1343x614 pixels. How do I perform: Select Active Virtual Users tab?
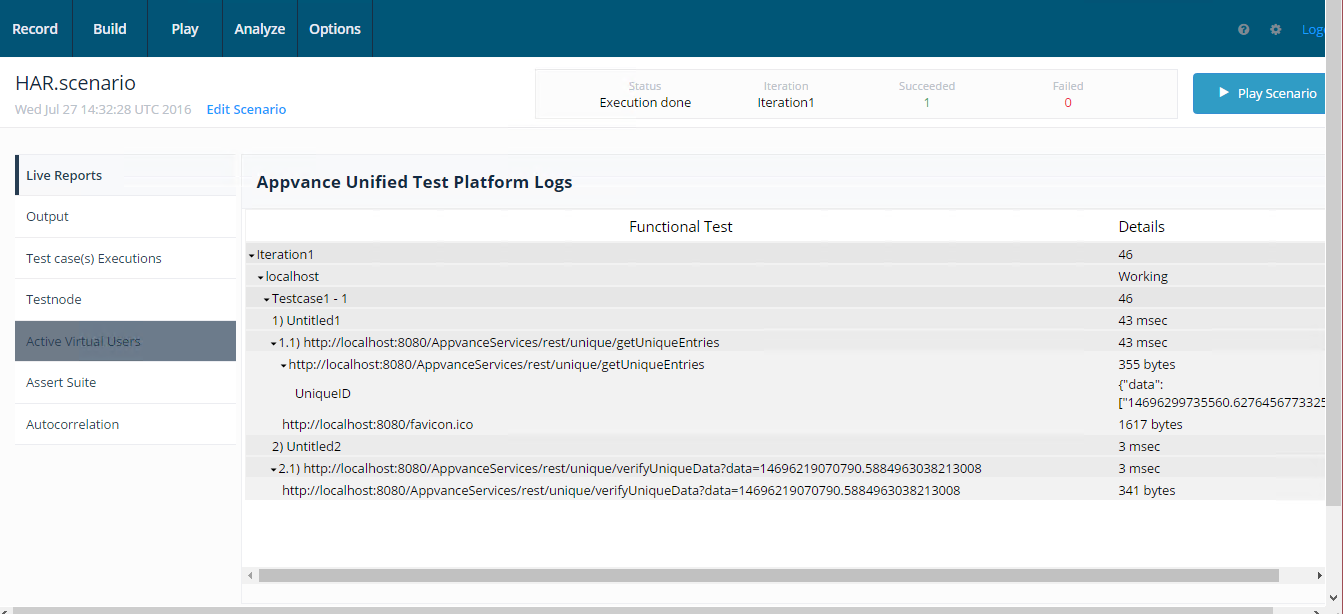click(x=126, y=341)
